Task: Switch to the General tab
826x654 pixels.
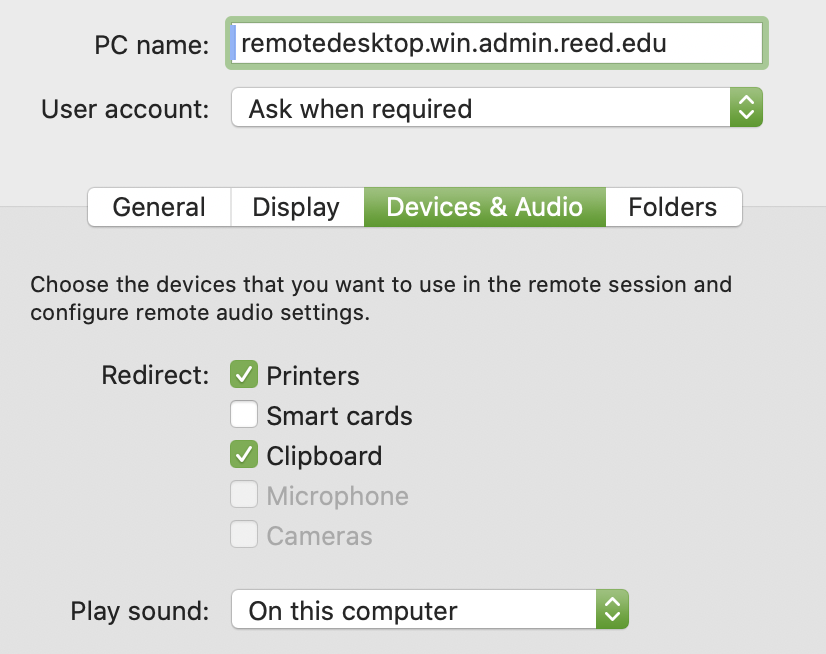Action: click(x=159, y=207)
